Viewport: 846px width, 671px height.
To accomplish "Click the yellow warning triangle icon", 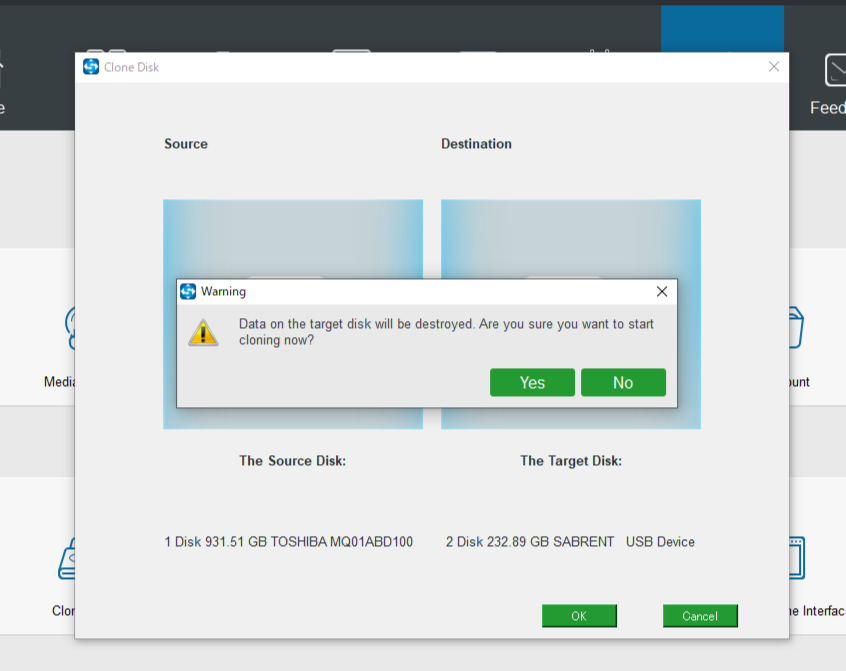I will 203,333.
